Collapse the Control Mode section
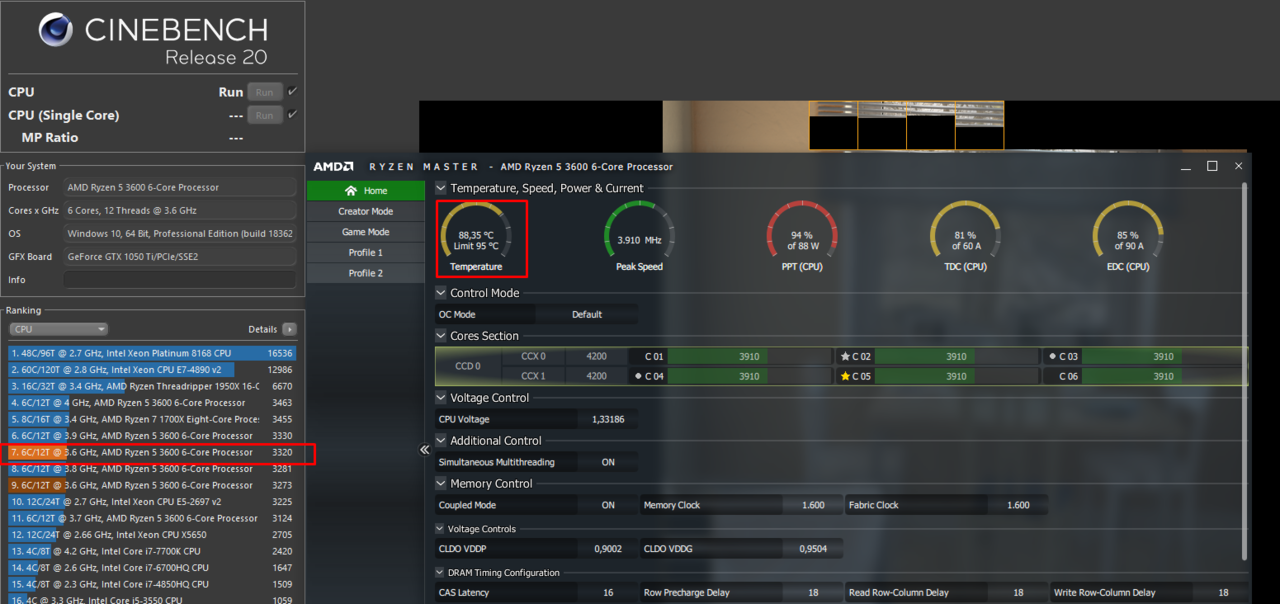This screenshot has height=604, width=1280. click(x=441, y=293)
